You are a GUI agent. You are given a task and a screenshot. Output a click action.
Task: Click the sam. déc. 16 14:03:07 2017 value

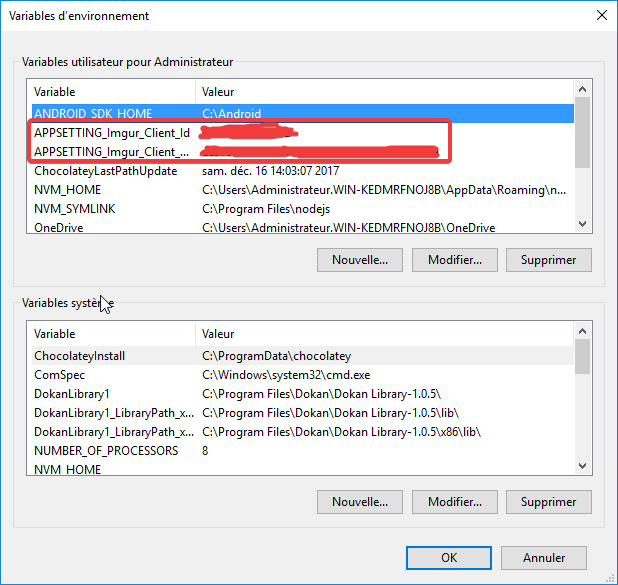[270, 171]
